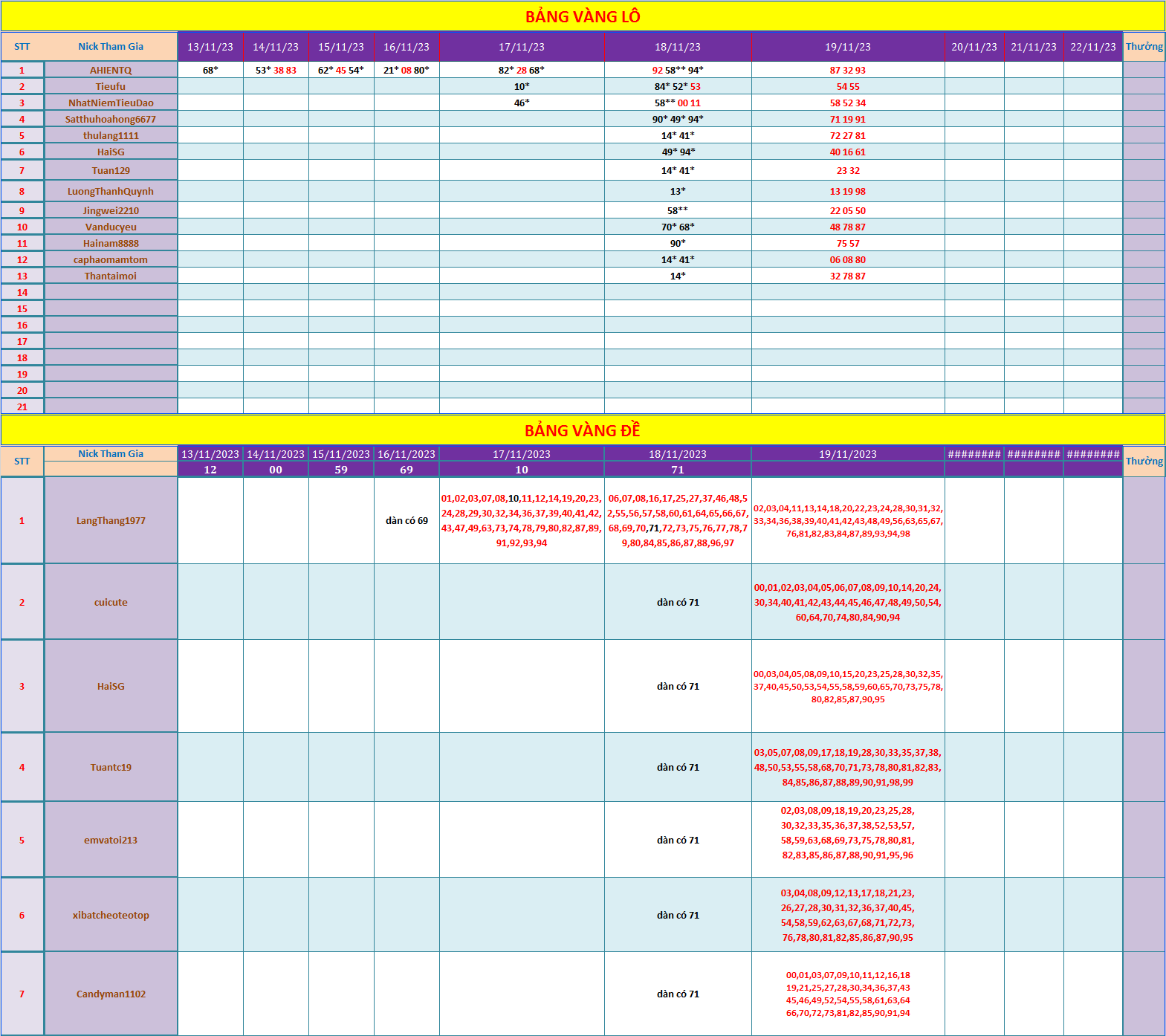This screenshot has height=1036, width=1166.
Task: Select the 19/11/2023 header in Đề table
Action: (847, 454)
